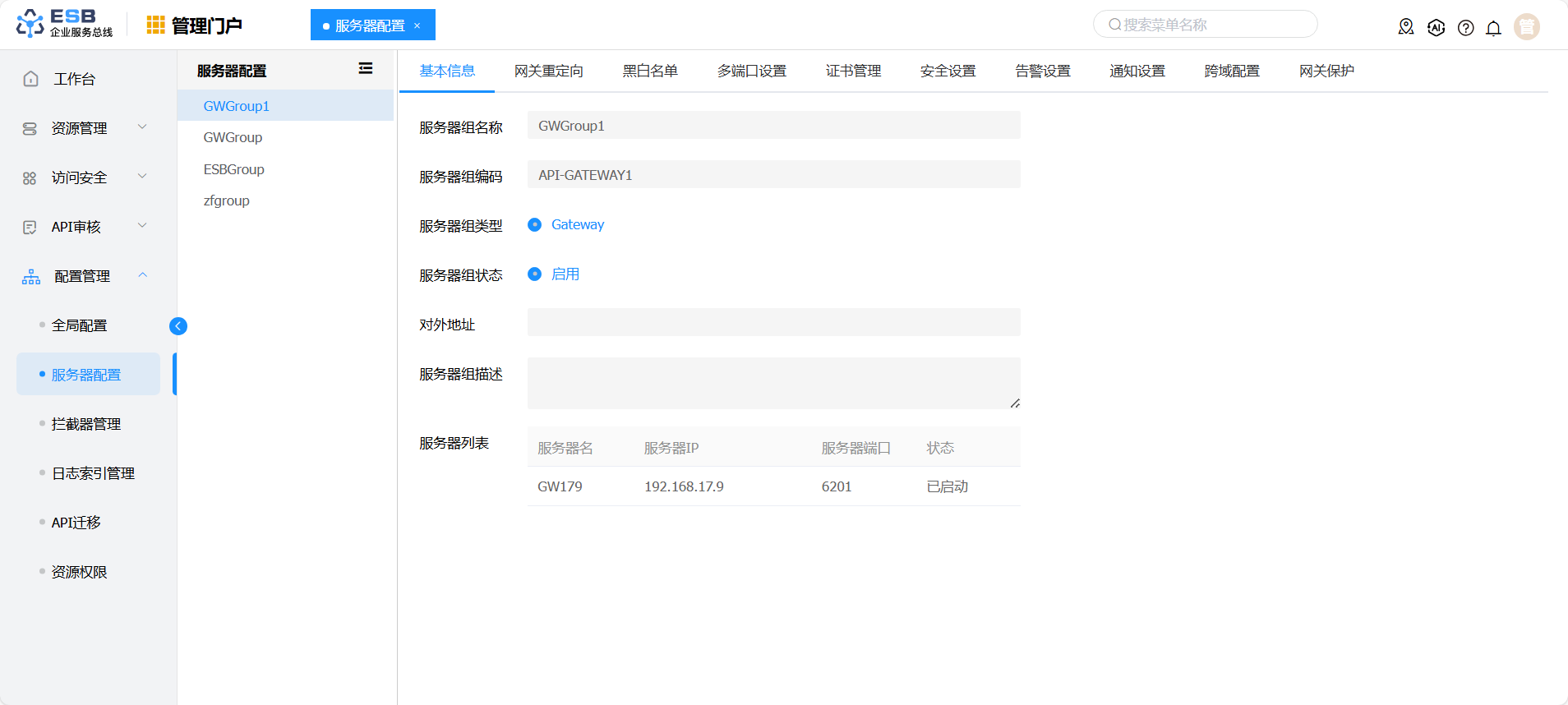Viewport: 1568px width, 705px height.
Task: Collapse sidebar with blue arrow button
Action: (178, 326)
